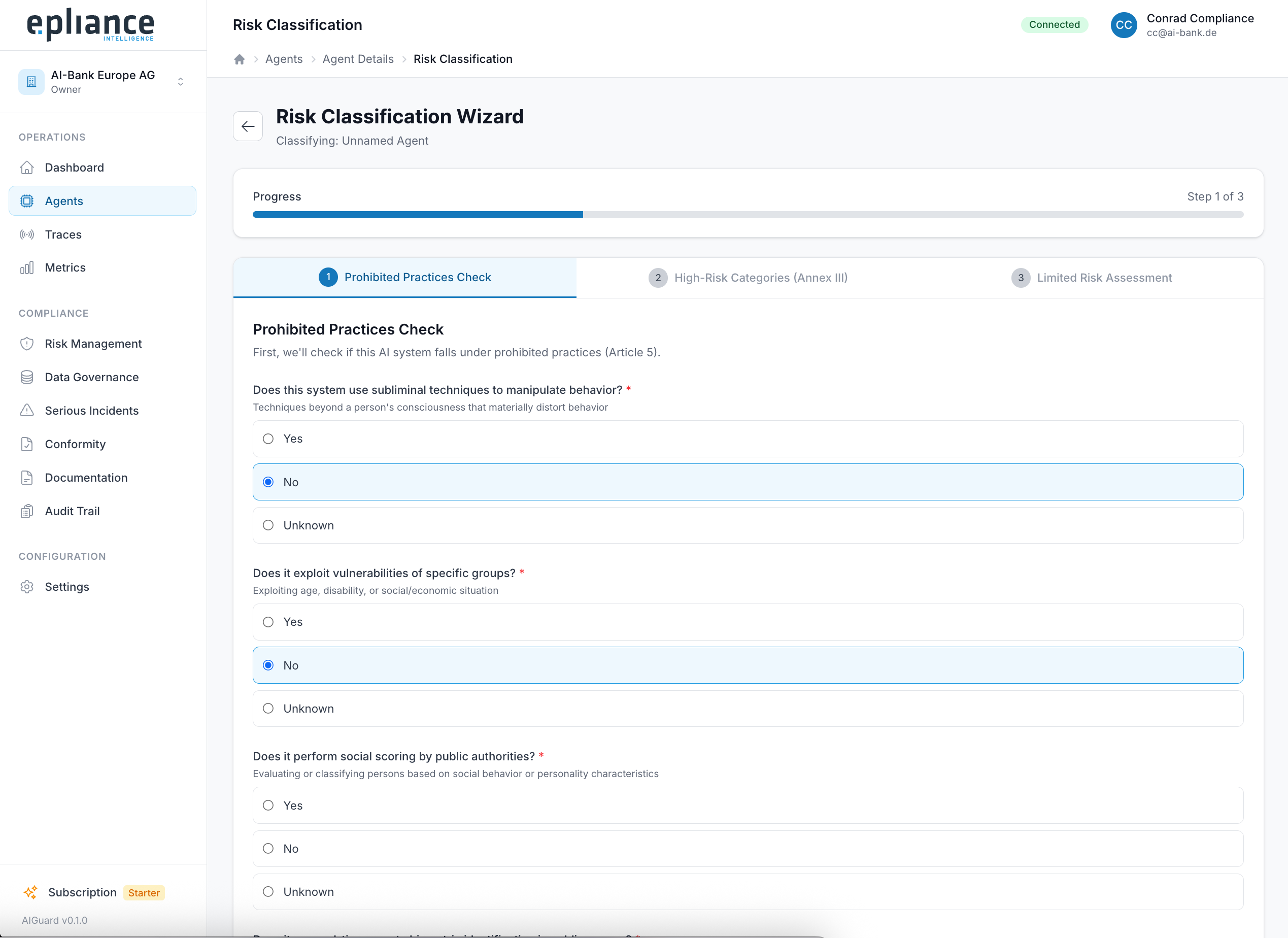Viewport: 1288px width, 938px height.
Task: Switch to High-Risk Categories (Annex III) step
Action: (x=748, y=278)
